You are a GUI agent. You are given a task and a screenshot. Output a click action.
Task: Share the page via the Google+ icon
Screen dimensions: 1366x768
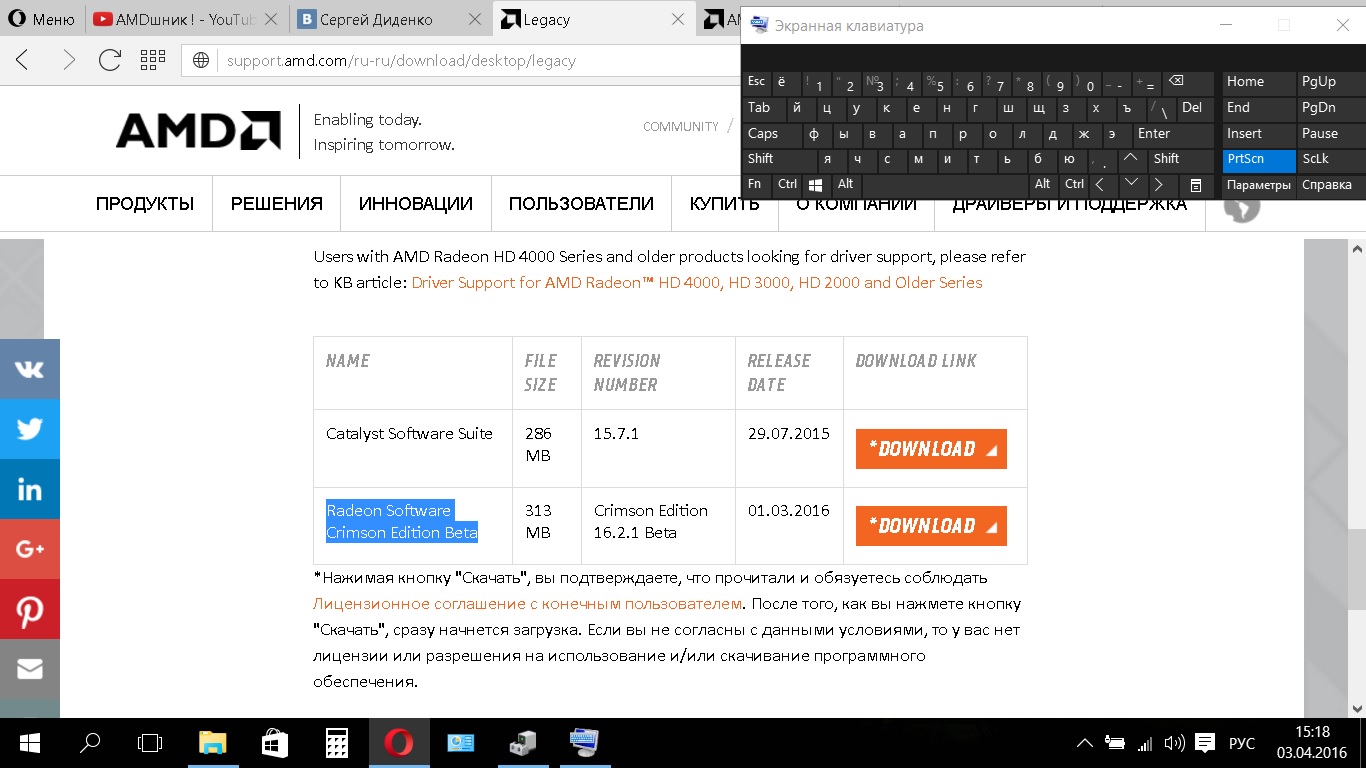[x=30, y=549]
